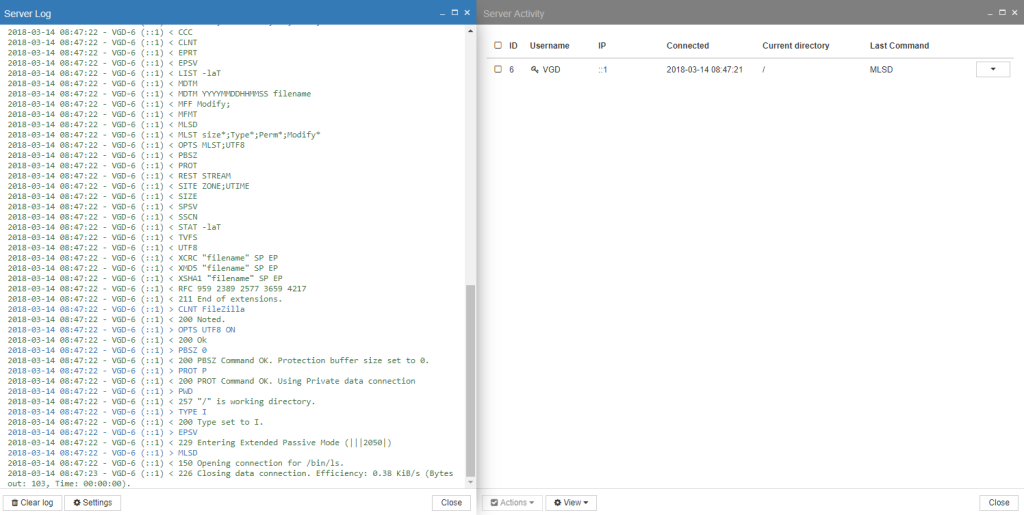Click the log line 'PROT P'
The width and height of the screenshot is (1024, 515).
[x=107, y=371]
